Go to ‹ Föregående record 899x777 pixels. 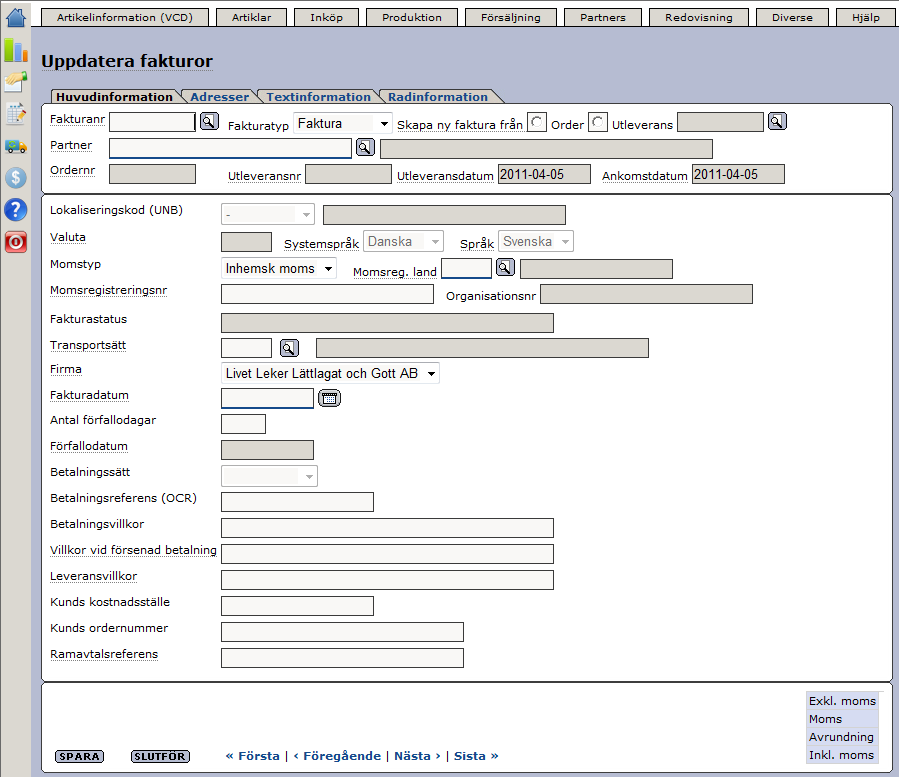click(337, 756)
